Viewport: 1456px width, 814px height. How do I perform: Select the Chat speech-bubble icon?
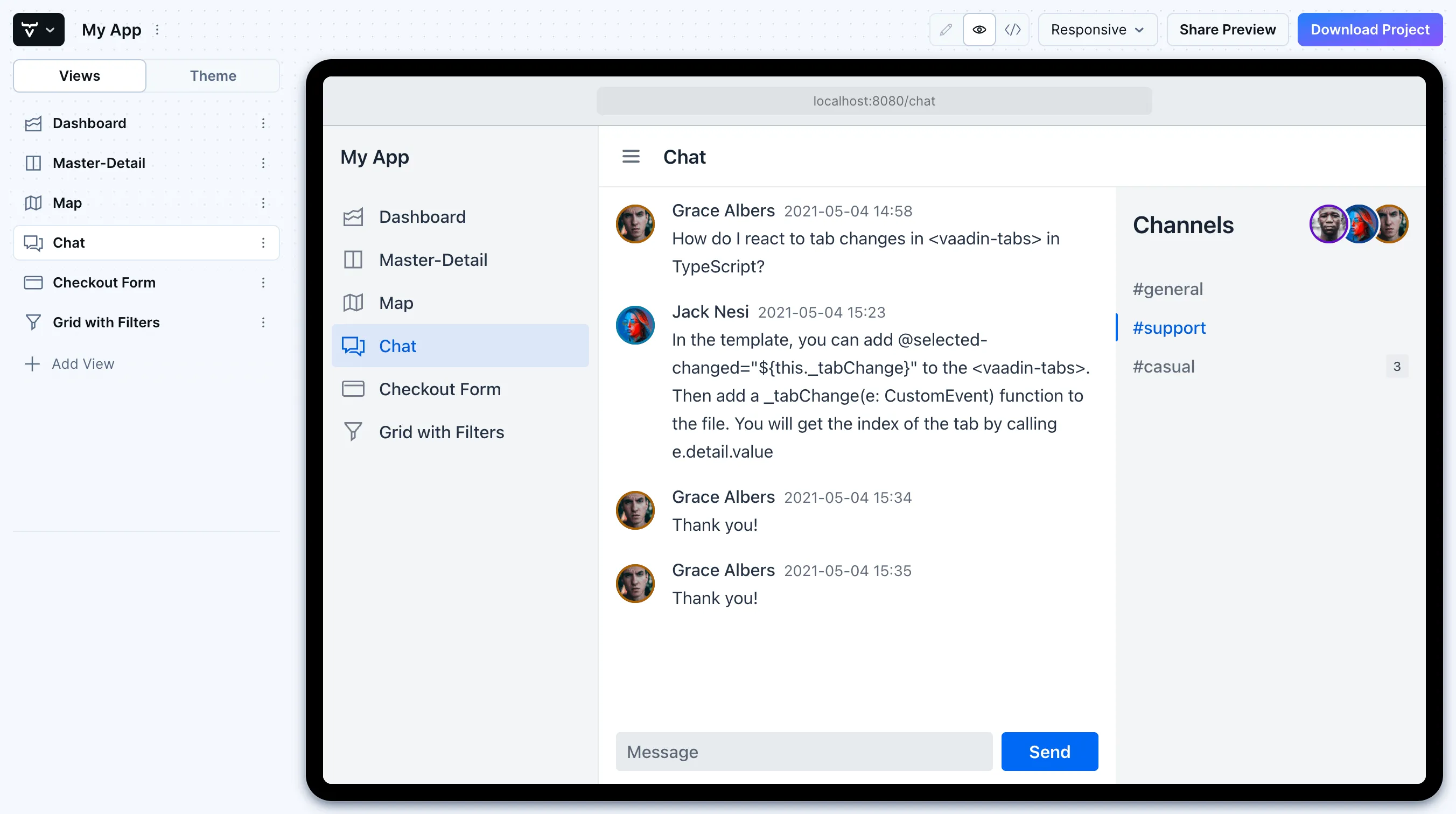tap(33, 242)
